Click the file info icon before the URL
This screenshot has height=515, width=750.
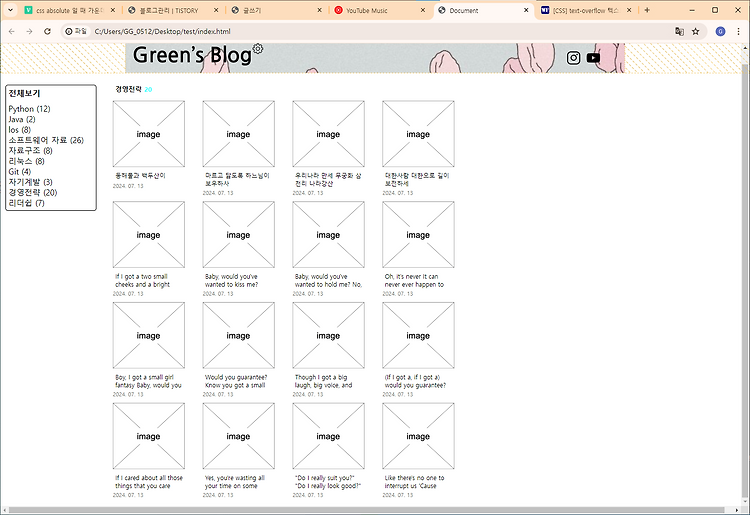76,31
